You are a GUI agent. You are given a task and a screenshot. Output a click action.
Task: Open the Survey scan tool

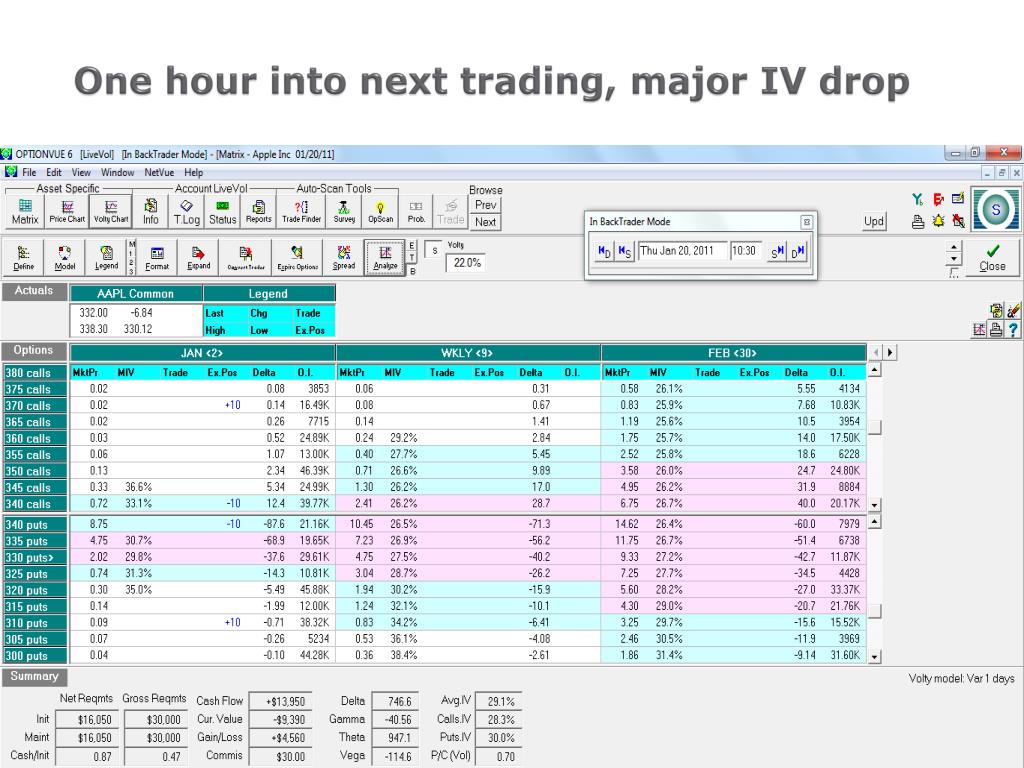pyautogui.click(x=344, y=212)
